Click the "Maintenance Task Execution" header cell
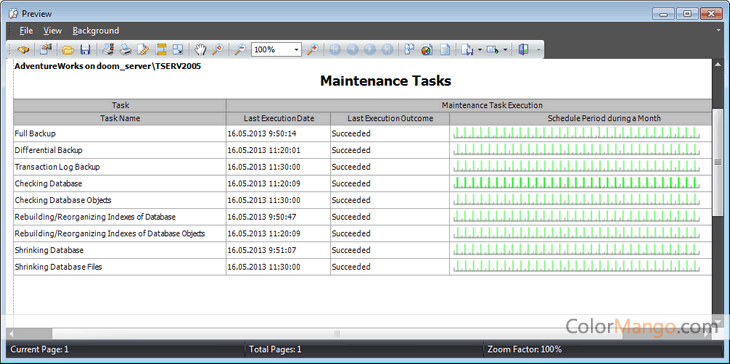Screen dimensions: 730x364 pyautogui.click(x=469, y=106)
